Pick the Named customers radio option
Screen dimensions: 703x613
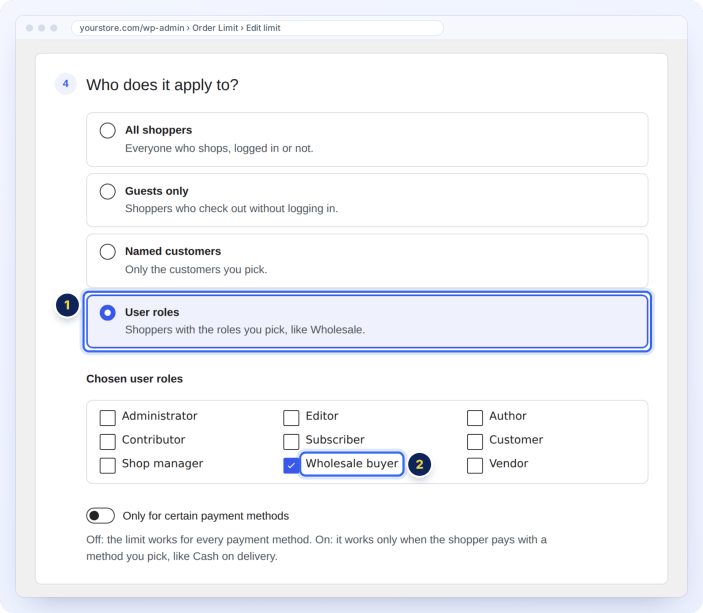(x=108, y=252)
